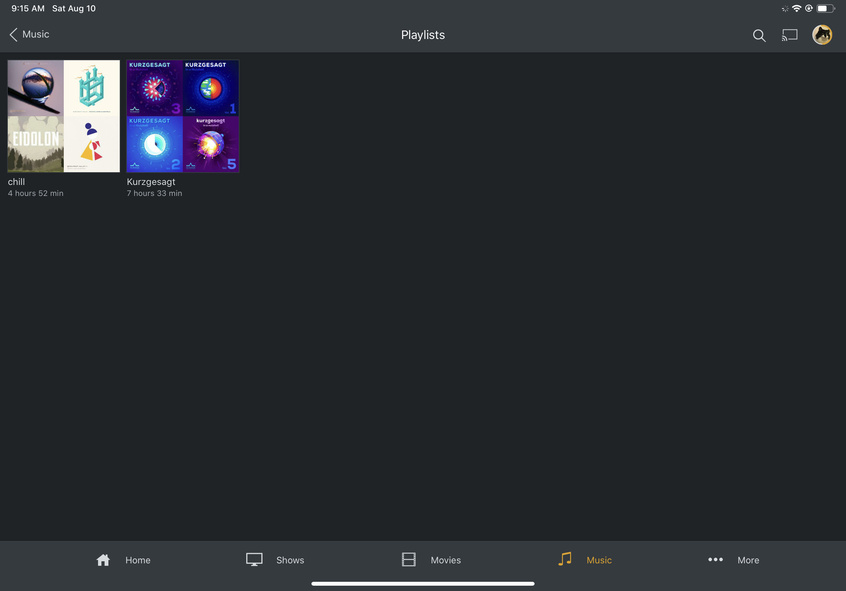Switch to the Movies tab label
The width and height of the screenshot is (846, 591).
click(446, 560)
